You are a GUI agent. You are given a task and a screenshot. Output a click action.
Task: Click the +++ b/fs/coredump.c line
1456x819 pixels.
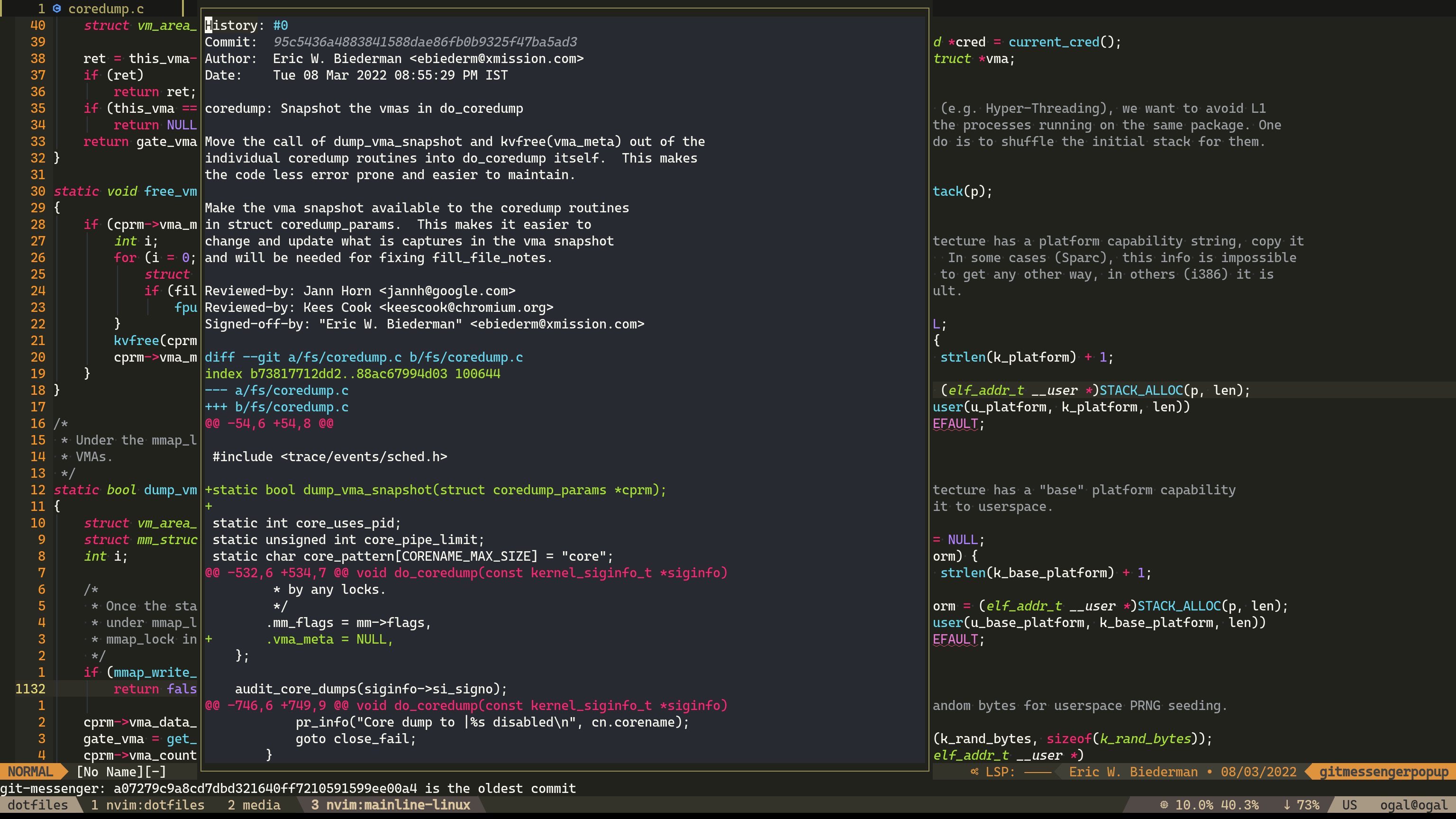click(276, 406)
